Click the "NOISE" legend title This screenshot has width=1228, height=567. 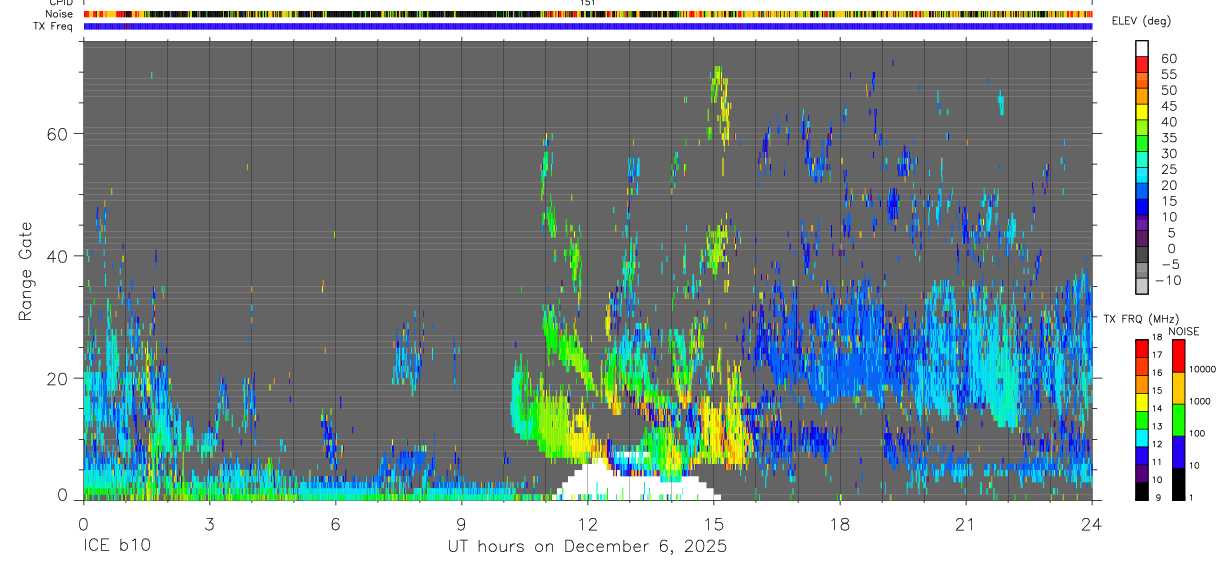click(1184, 332)
